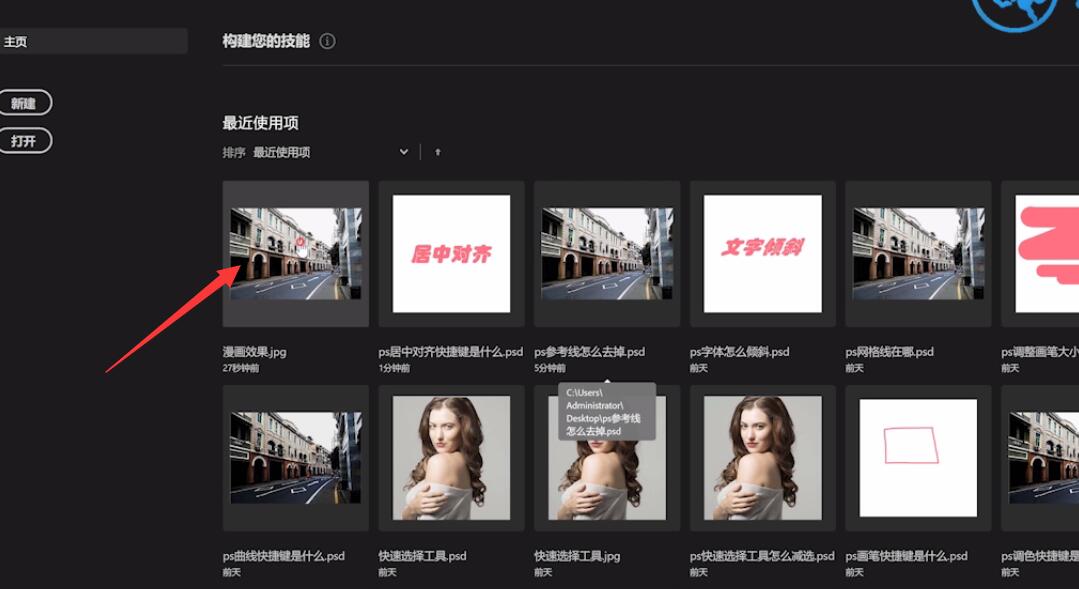Click the ps参考线怎么去掉.psd file name label
This screenshot has width=1079, height=589.
(x=590, y=352)
